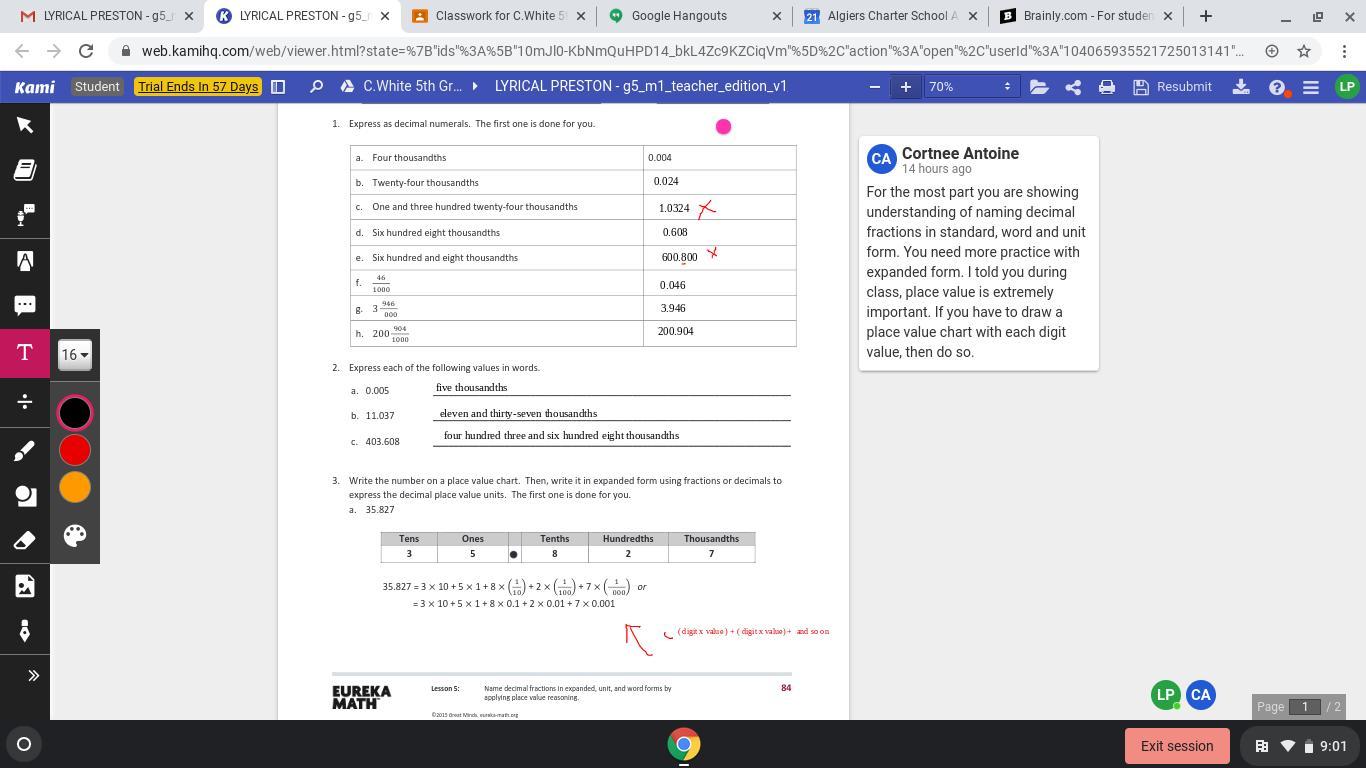Viewport: 1366px width, 768px height.
Task: Open the system tray showing 9:01
Action: tap(1302, 746)
